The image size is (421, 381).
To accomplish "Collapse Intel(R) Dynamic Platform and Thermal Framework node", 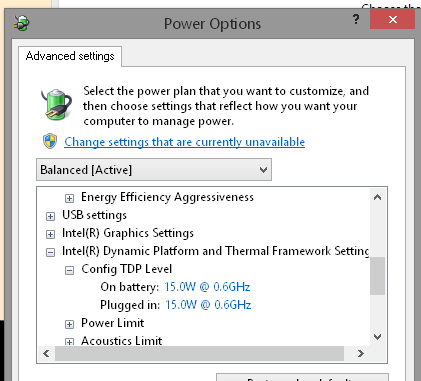I will pos(50,252).
